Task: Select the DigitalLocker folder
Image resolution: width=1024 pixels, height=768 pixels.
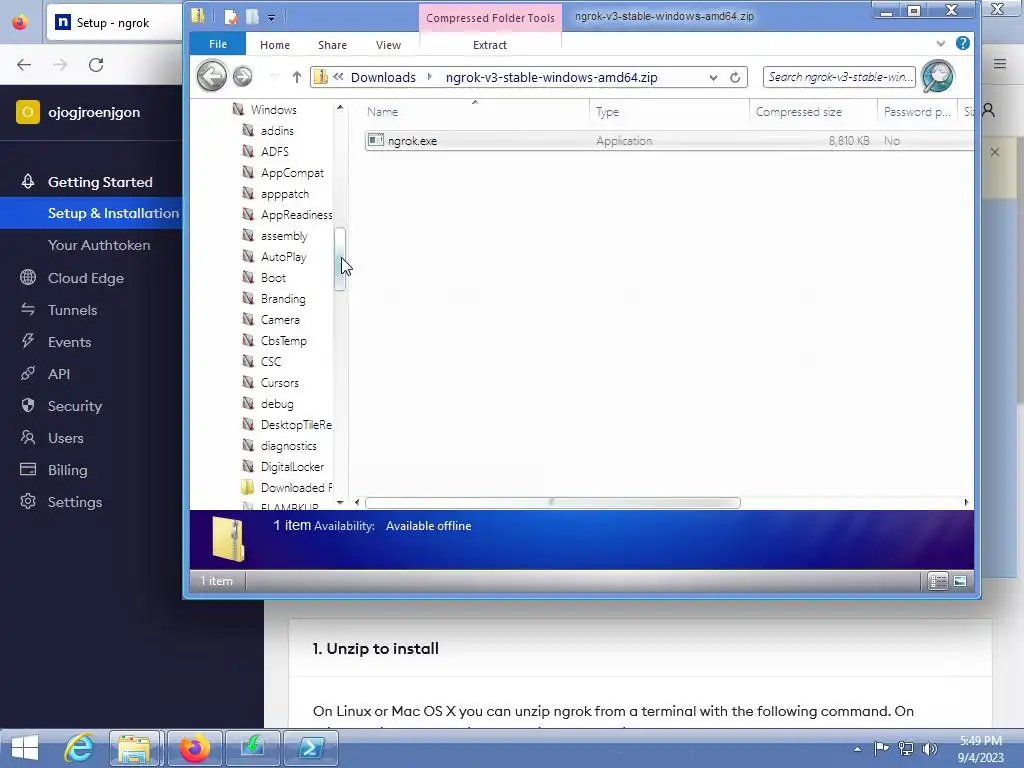Action: [292, 466]
